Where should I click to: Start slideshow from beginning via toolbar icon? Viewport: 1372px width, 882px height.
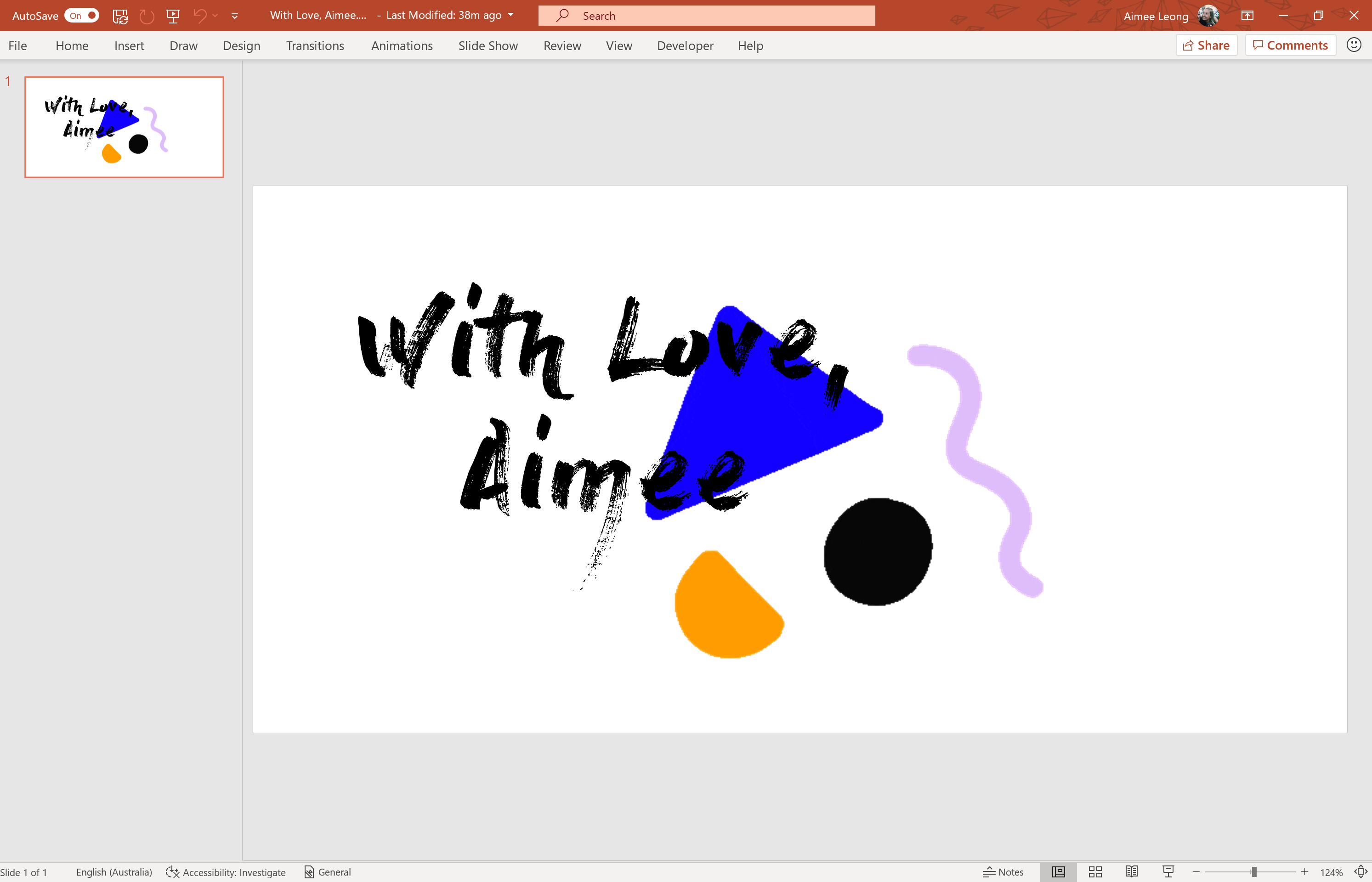click(x=173, y=16)
